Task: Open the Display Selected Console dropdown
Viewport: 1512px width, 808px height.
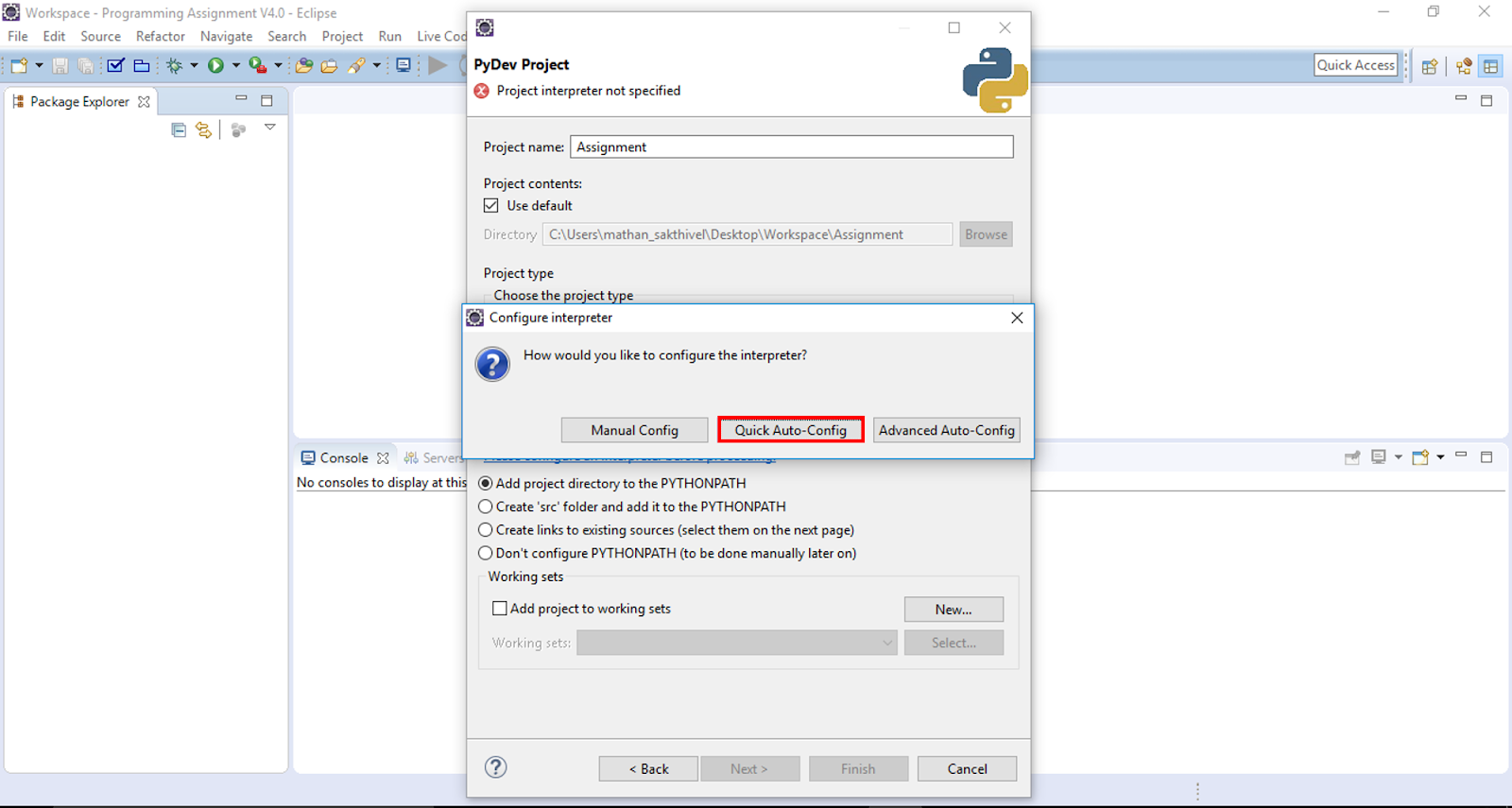Action: 1399,457
